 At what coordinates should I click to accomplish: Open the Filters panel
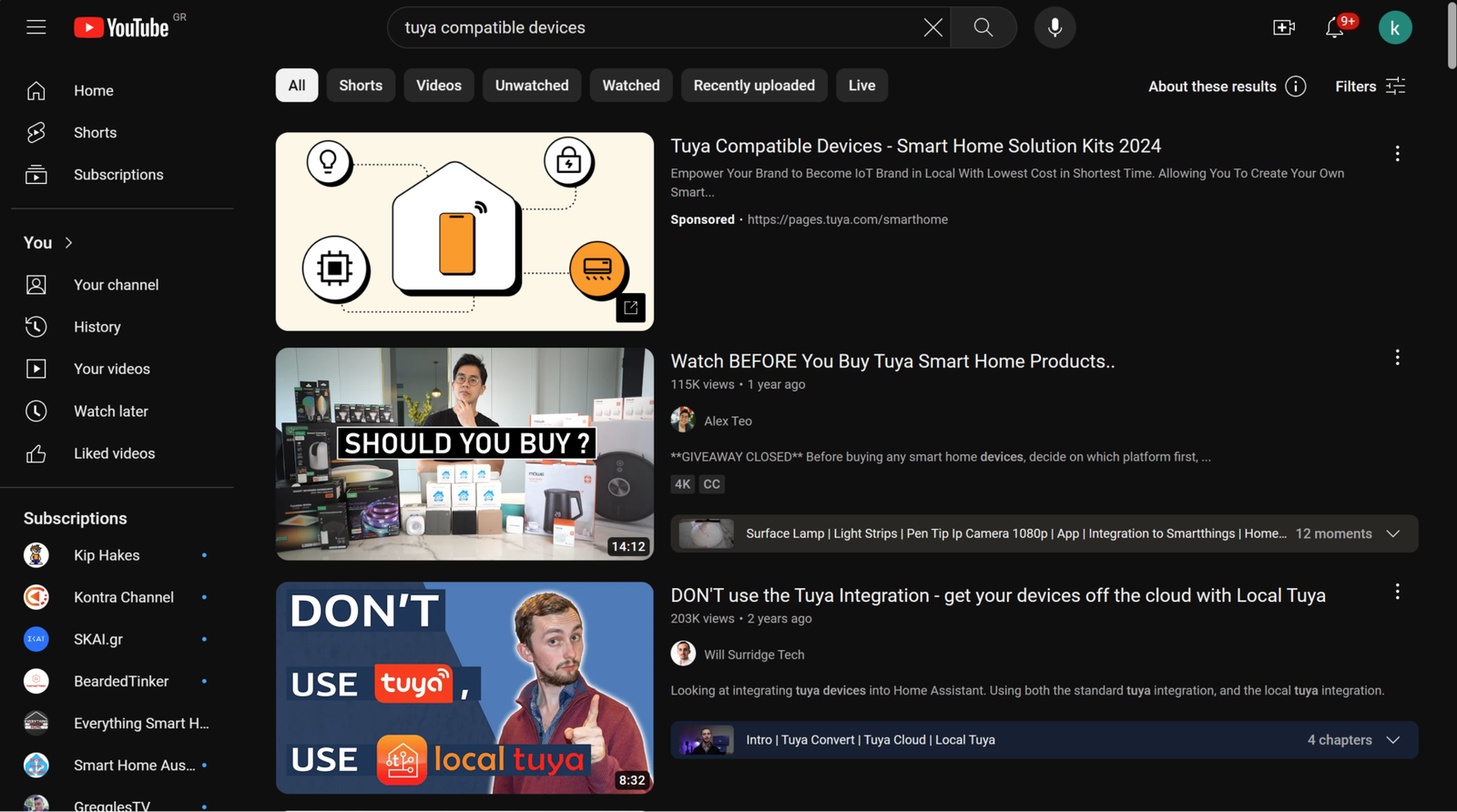tap(1370, 86)
